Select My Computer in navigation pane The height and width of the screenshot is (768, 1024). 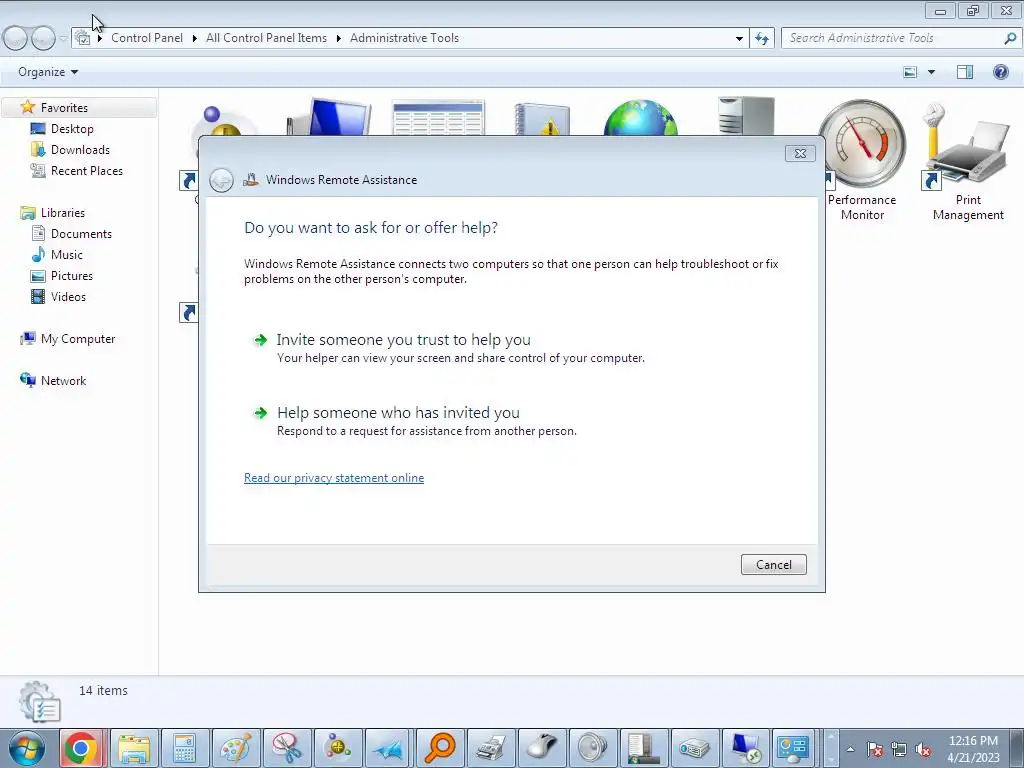(x=78, y=339)
